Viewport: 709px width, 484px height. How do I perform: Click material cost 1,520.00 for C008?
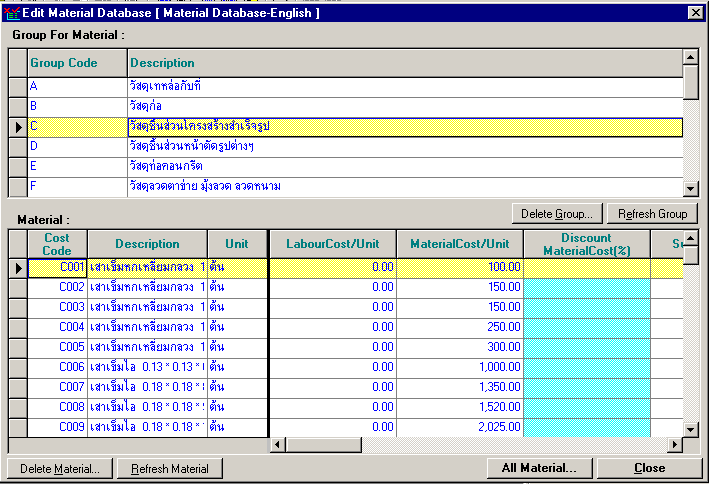pyautogui.click(x=460, y=408)
